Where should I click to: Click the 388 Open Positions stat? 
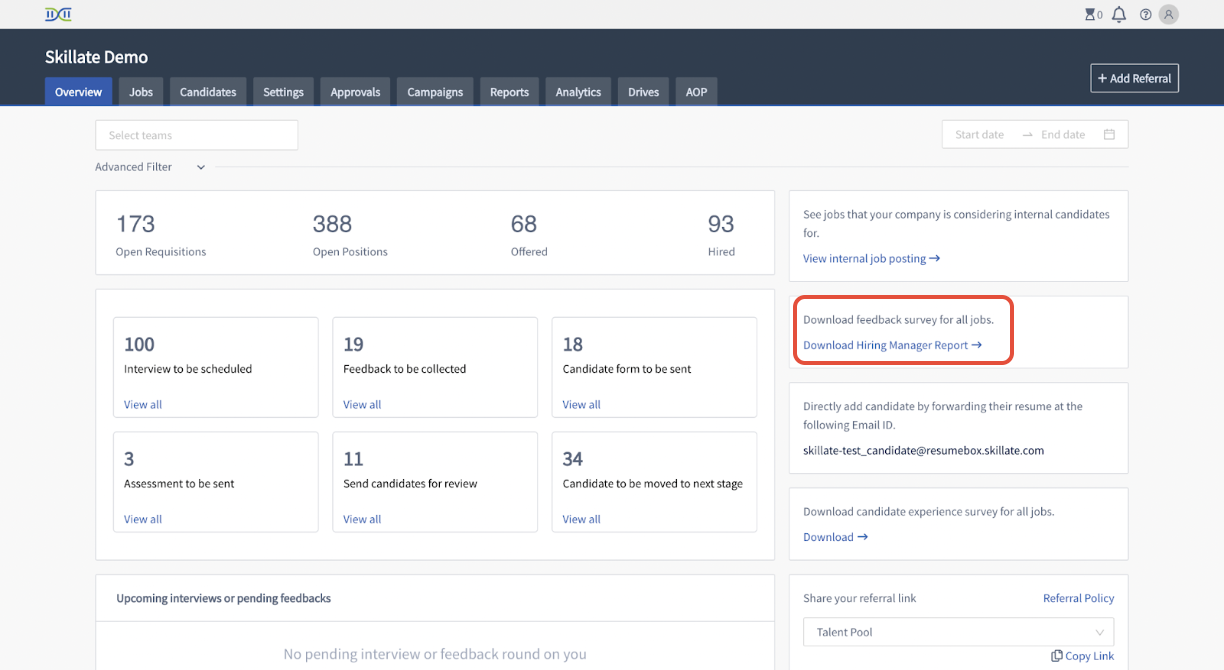[350, 234]
